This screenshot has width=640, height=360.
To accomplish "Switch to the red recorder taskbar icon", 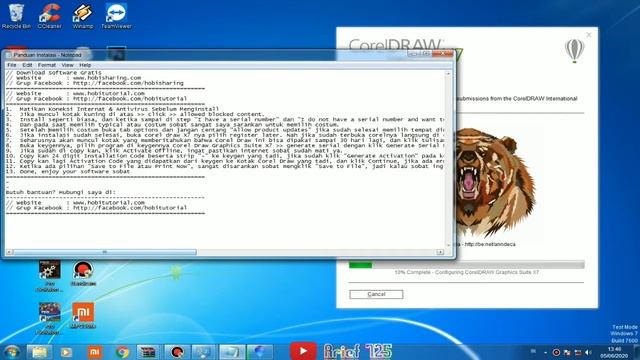I will point(177,352).
